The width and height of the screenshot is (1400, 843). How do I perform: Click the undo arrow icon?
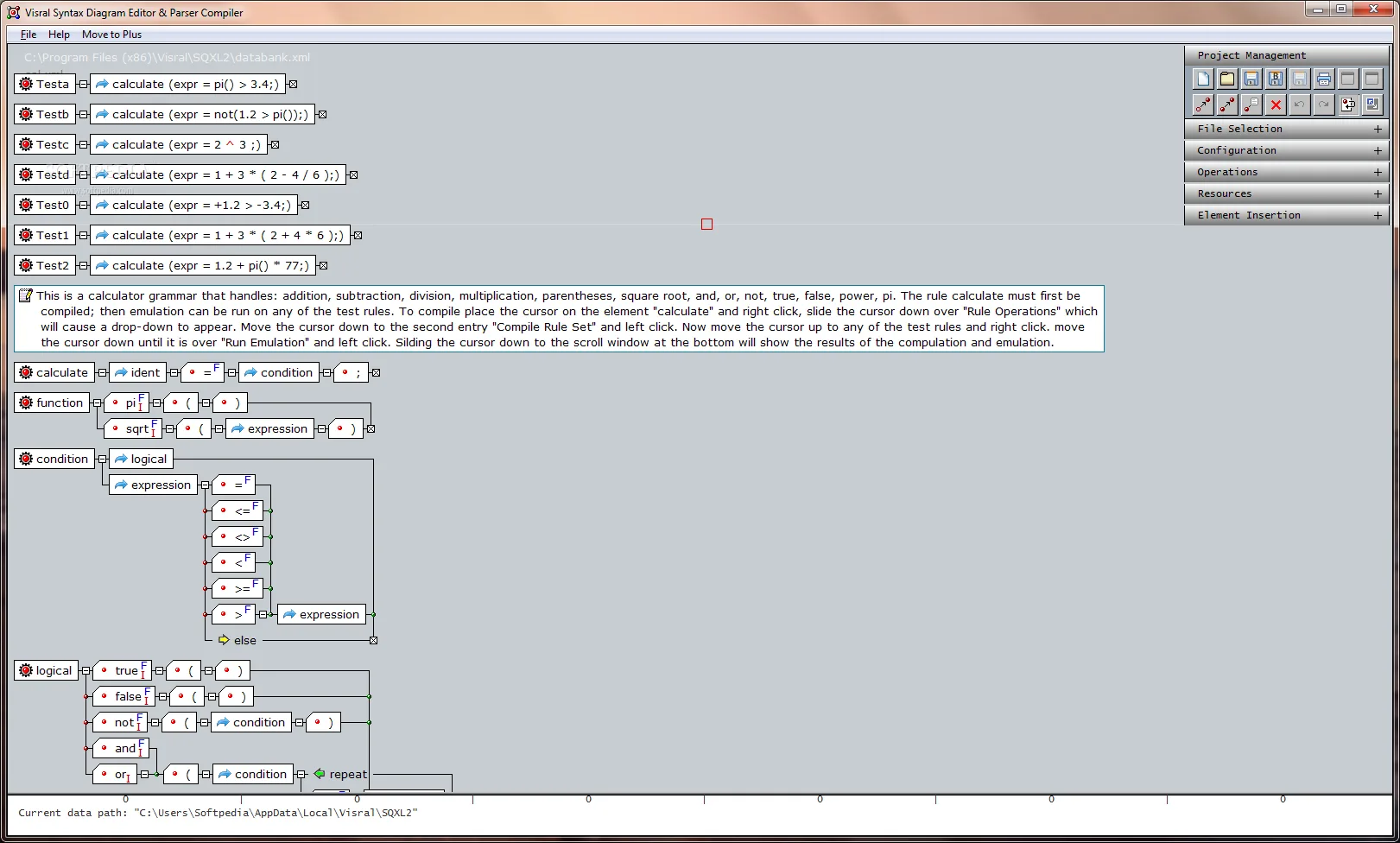(1299, 105)
